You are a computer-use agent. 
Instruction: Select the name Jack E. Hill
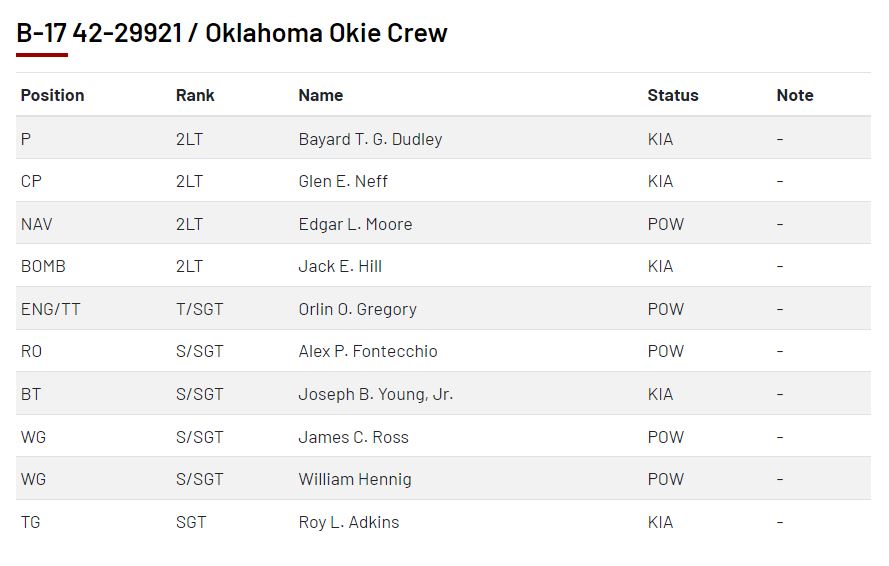click(x=340, y=266)
